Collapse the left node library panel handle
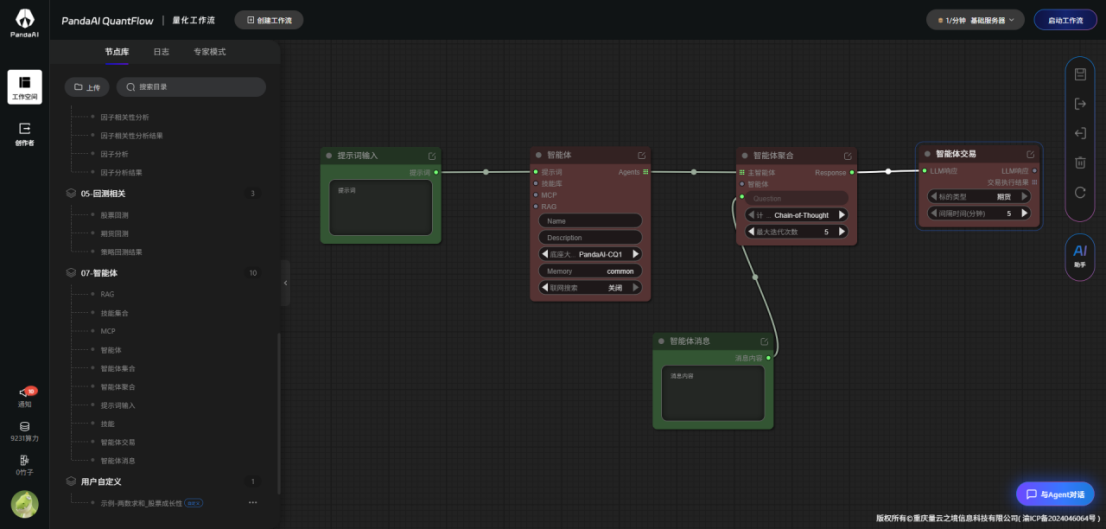Screen dimensions: 1106x529 pos(285,283)
